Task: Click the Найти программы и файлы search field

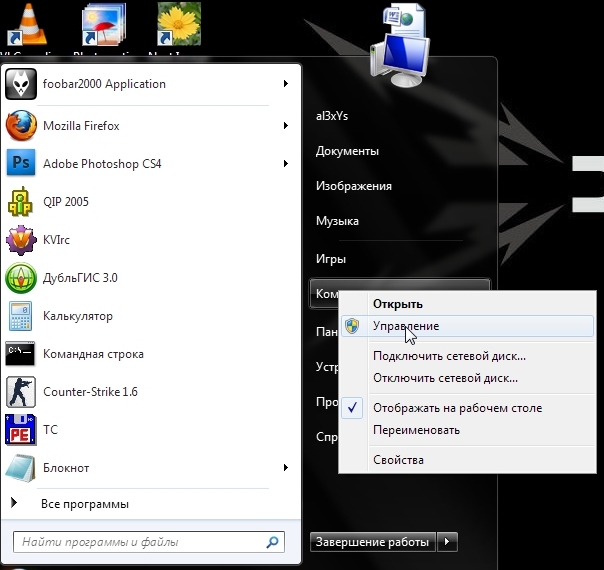Action: [149, 542]
